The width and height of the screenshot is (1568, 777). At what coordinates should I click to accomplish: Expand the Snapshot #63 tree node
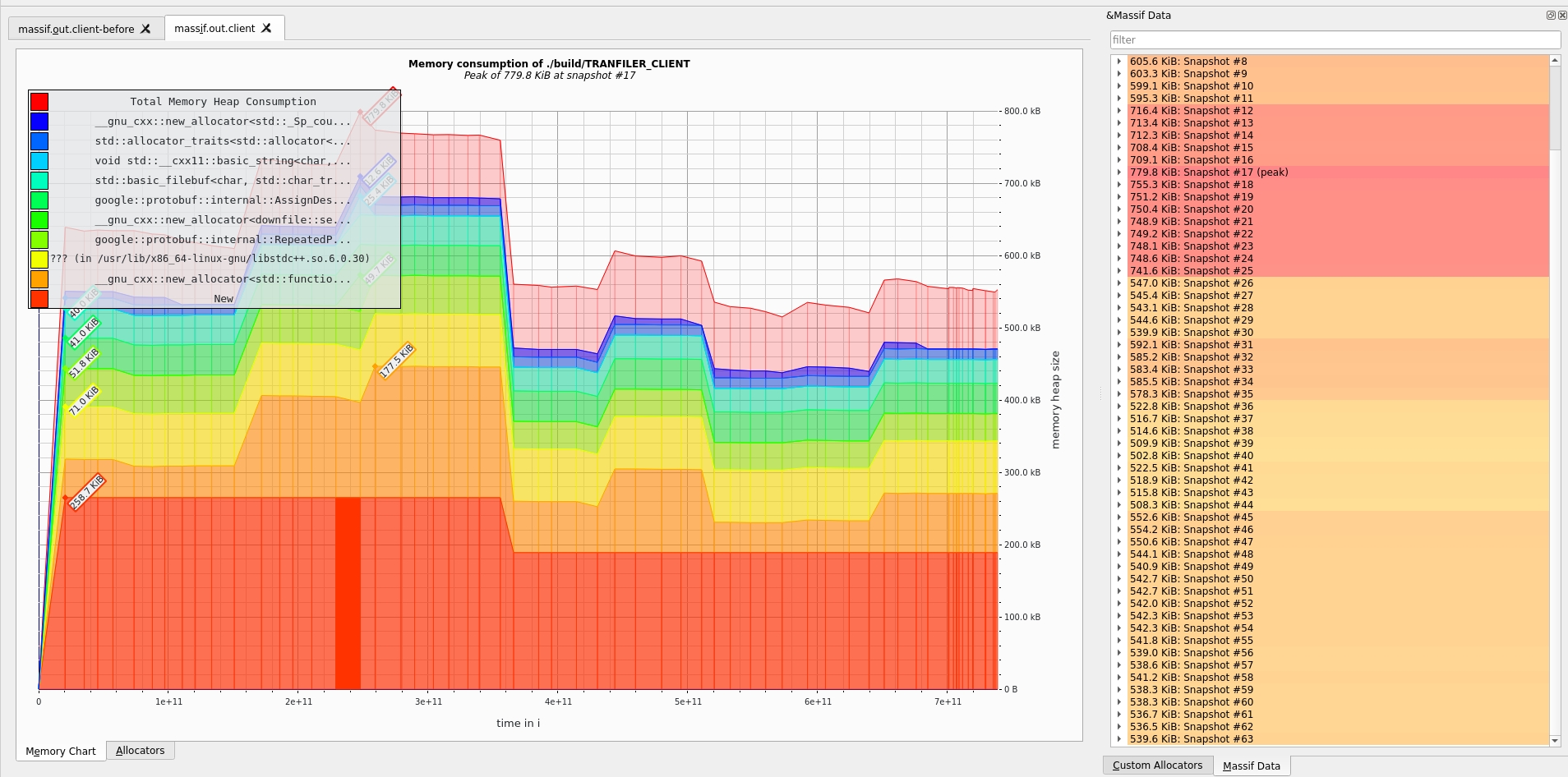tap(1119, 739)
